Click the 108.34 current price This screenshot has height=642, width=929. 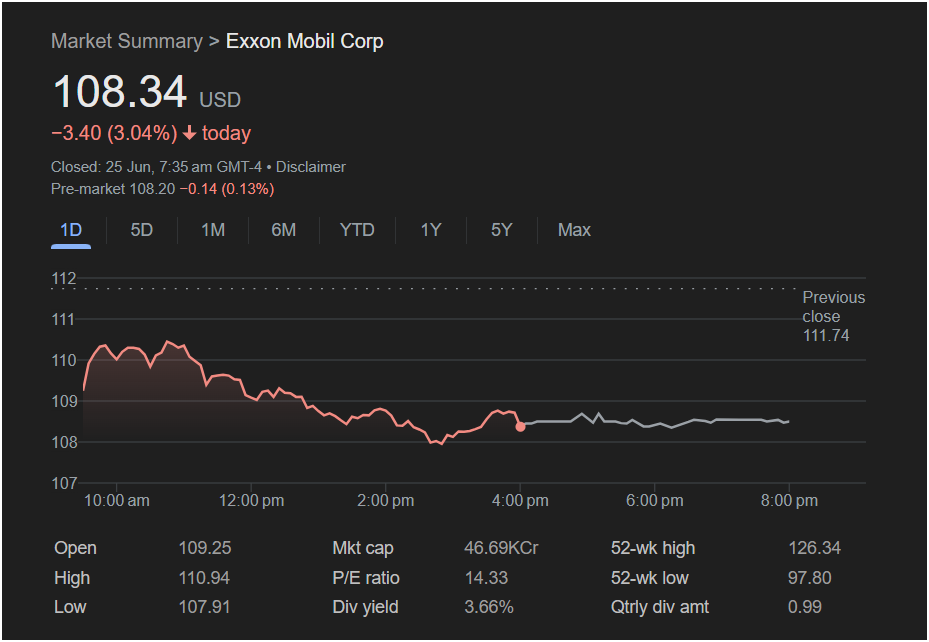pos(119,93)
